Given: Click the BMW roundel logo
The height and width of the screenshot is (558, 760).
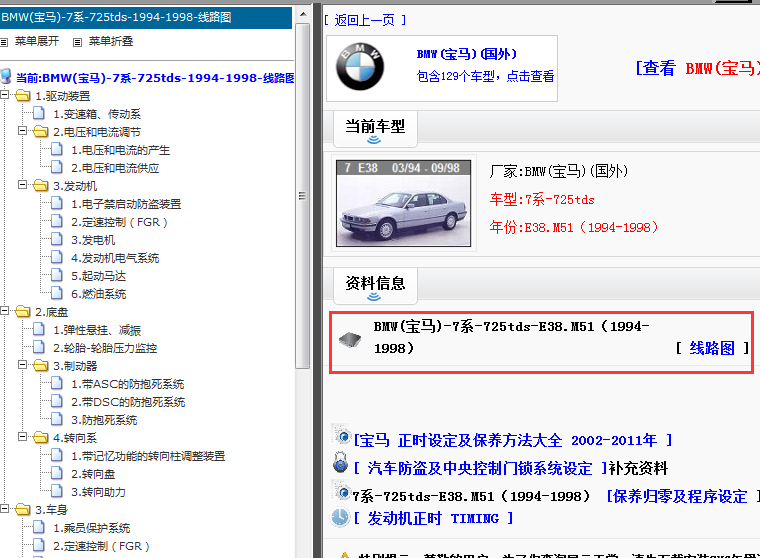Looking at the screenshot, I should point(360,67).
